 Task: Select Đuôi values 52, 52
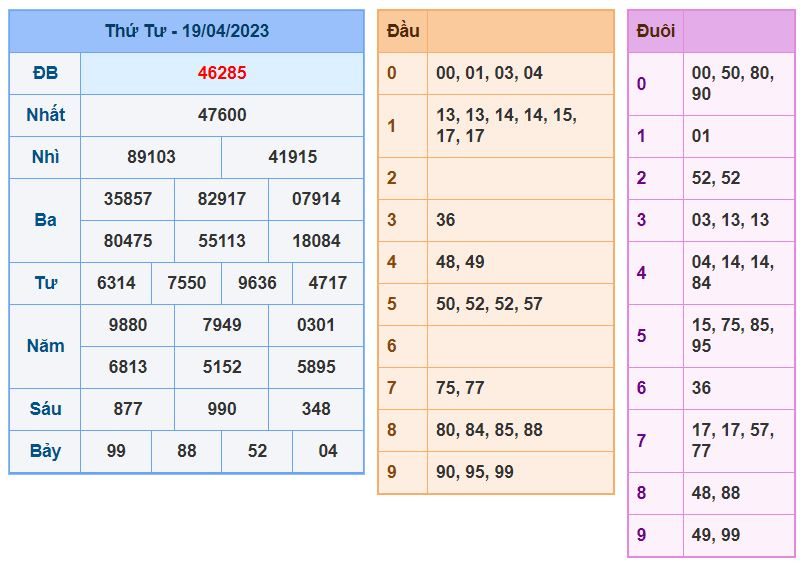pos(716,178)
